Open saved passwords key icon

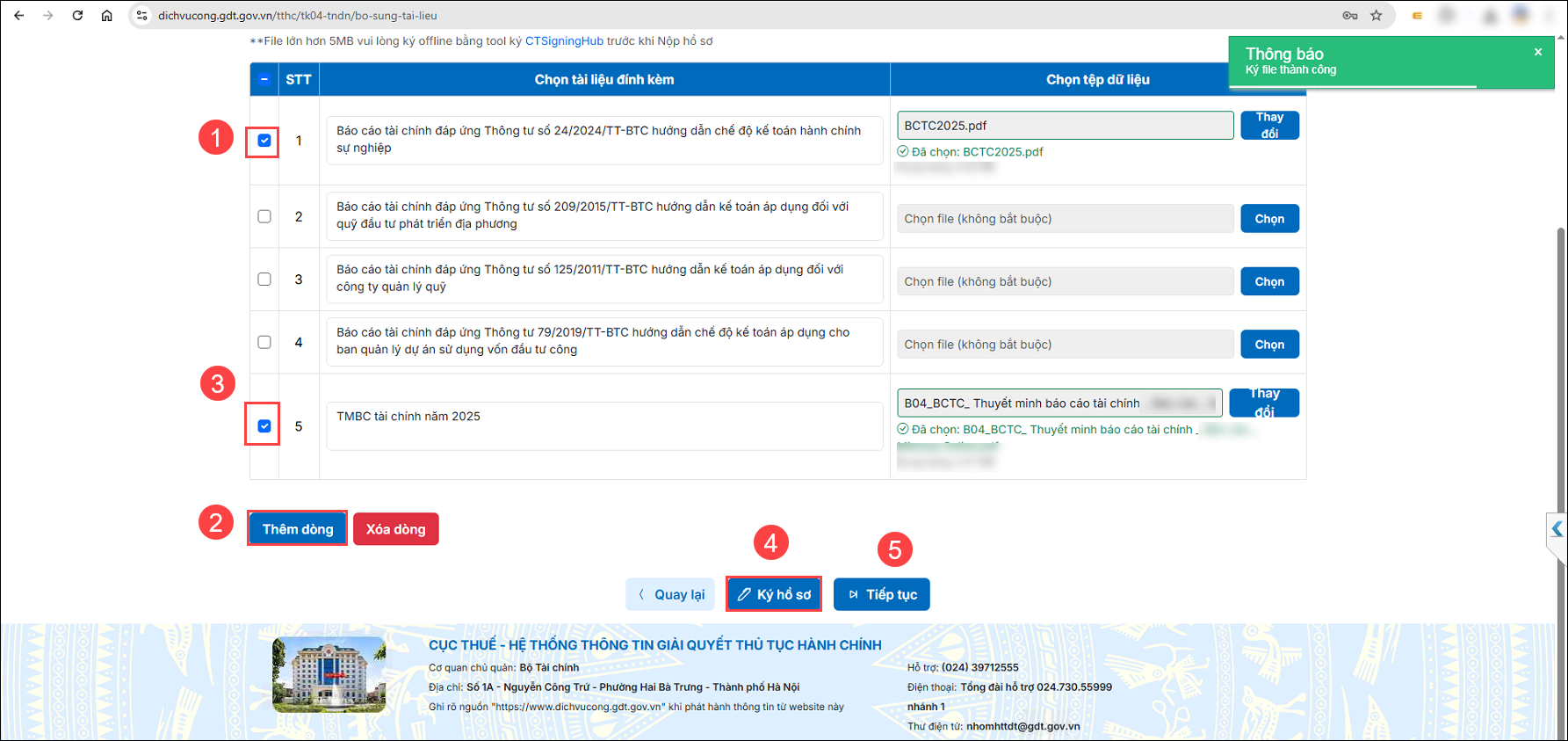1350,15
